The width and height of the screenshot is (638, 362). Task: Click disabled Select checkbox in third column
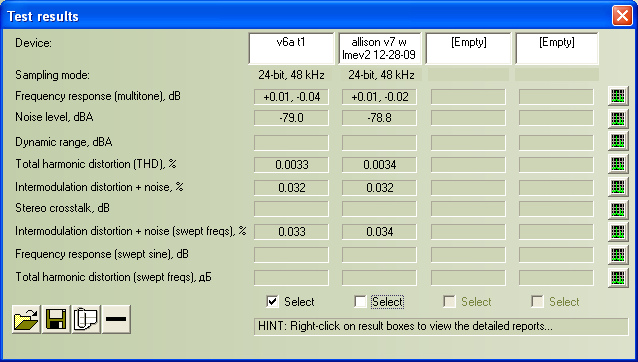click(449, 301)
